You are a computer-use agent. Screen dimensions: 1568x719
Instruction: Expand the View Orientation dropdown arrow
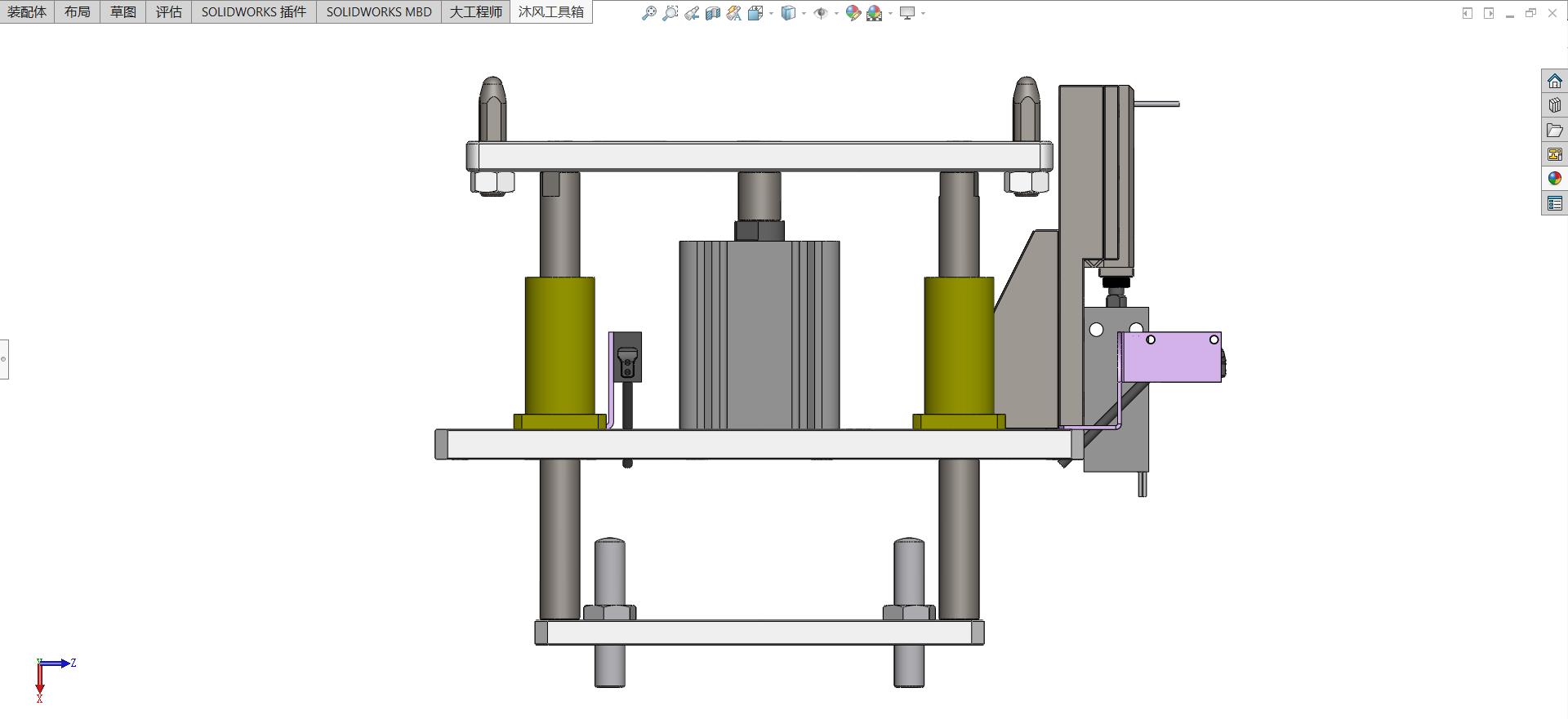coord(771,13)
